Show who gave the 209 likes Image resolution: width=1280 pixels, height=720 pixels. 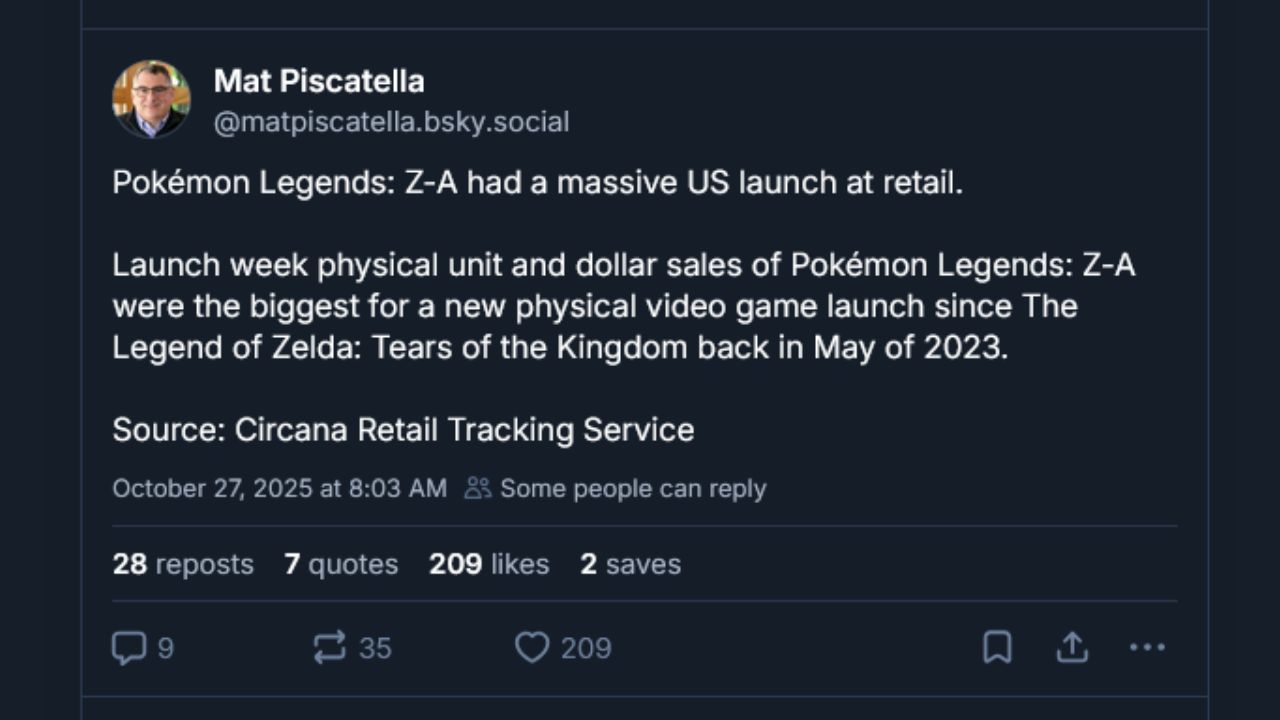(x=489, y=564)
